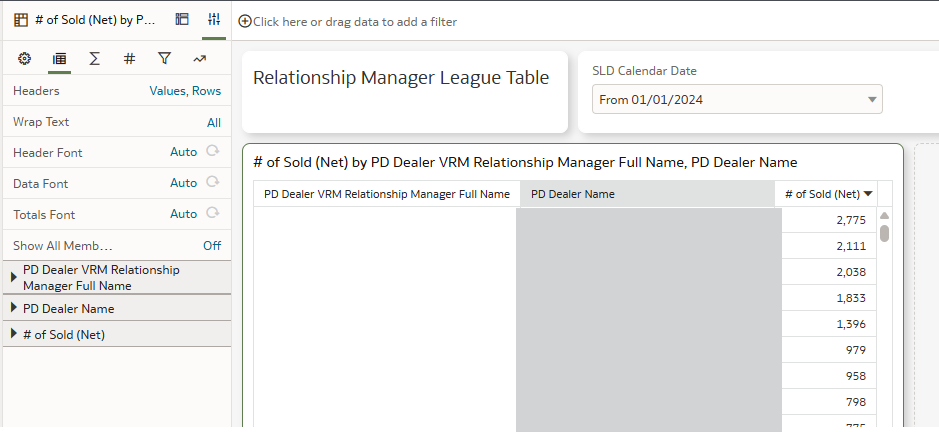Toggle Show All Members Off value
This screenshot has height=432, width=939.
coord(212,246)
